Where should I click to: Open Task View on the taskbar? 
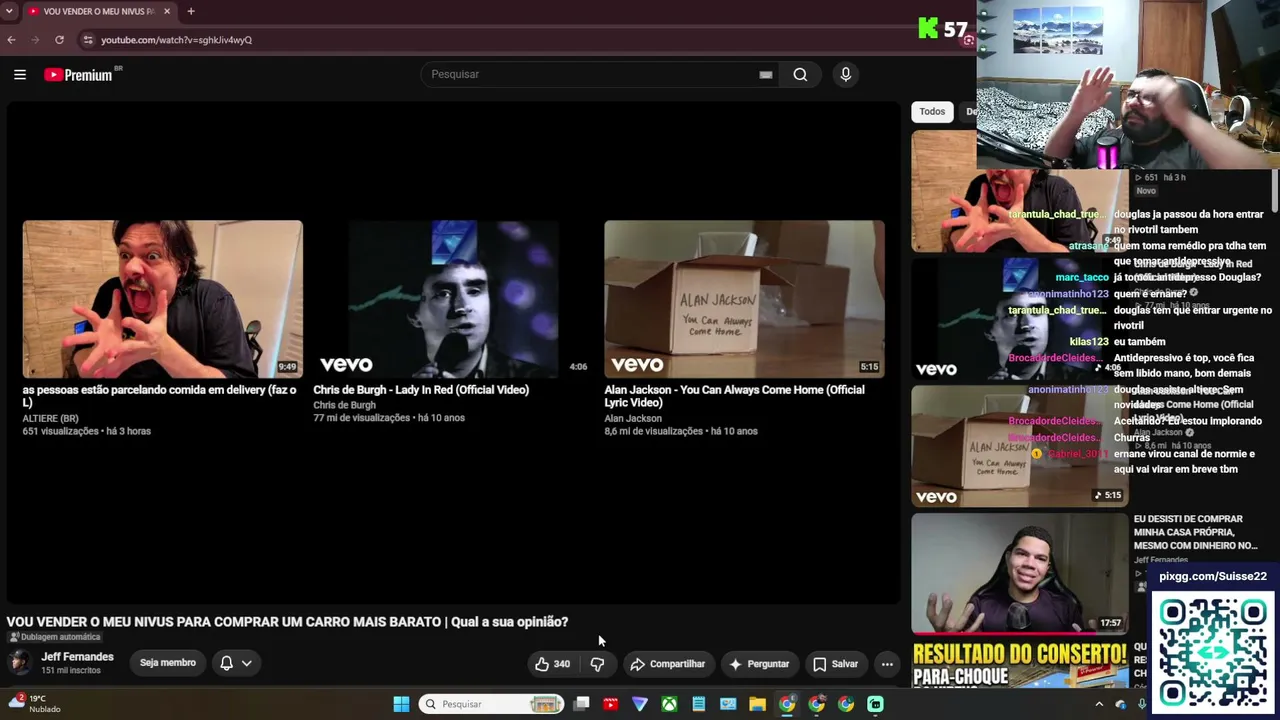(581, 704)
